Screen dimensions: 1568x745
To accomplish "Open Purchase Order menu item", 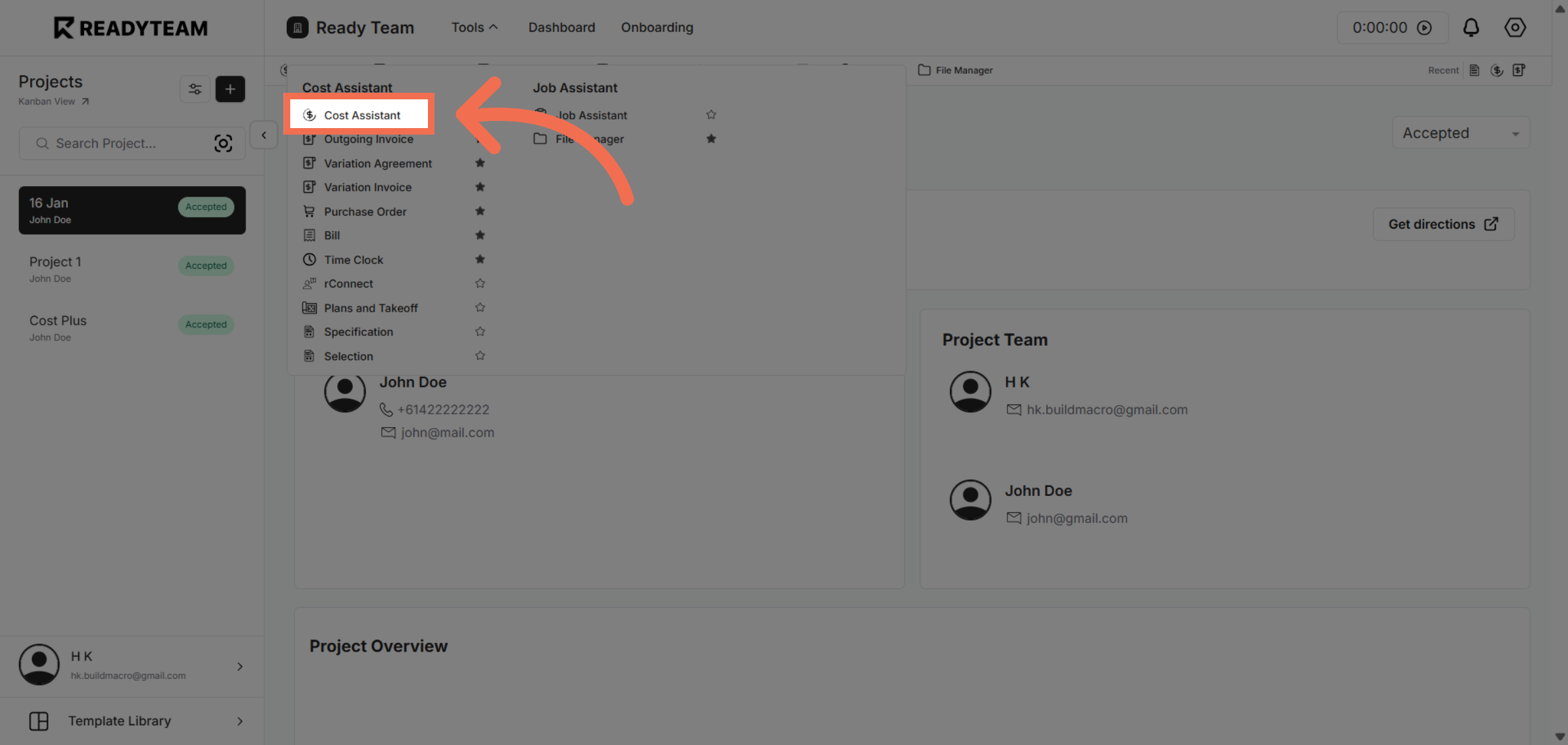I will [x=365, y=212].
